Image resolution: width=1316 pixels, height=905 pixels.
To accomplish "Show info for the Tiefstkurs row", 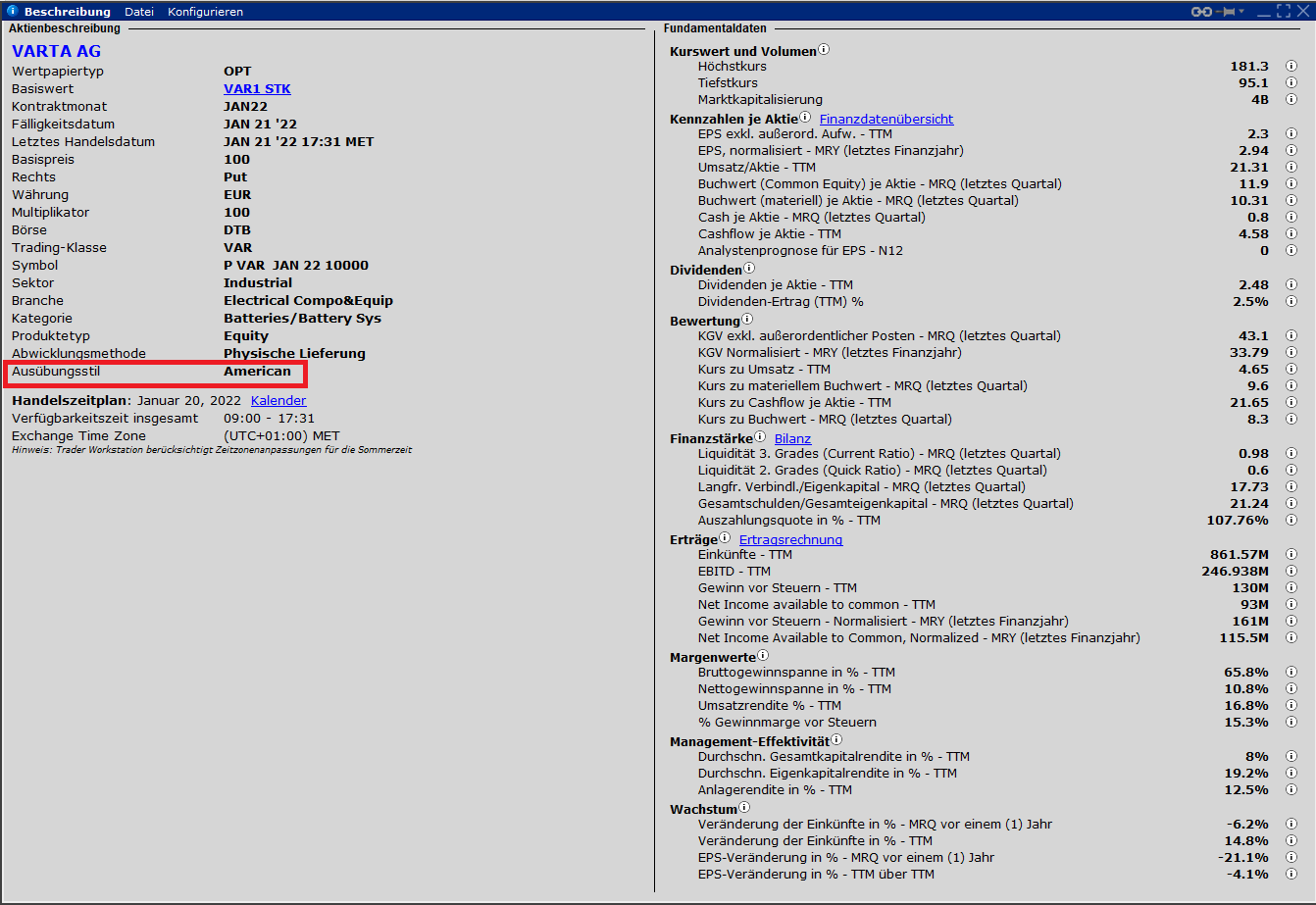I will (x=1291, y=83).
